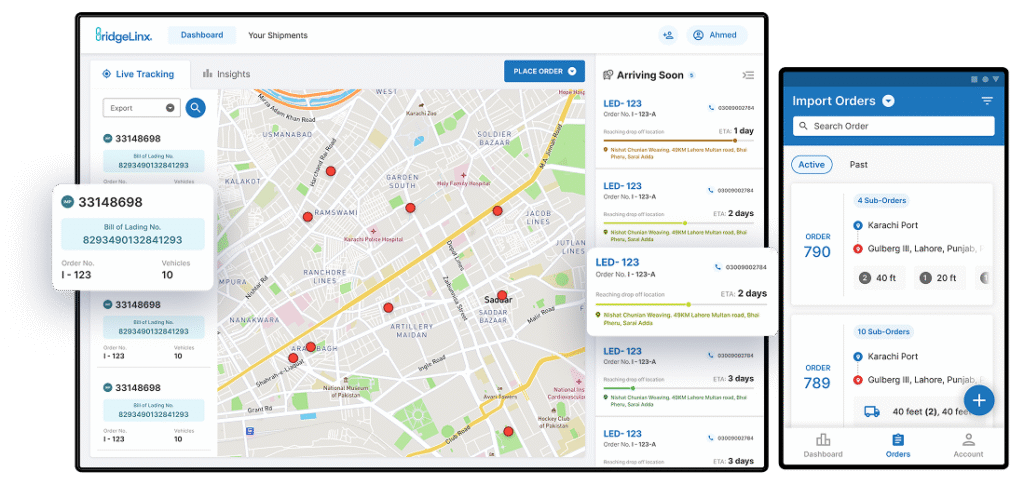Open the Dashboard icon in mobile nav
The height and width of the screenshot is (485, 1024).
823,445
